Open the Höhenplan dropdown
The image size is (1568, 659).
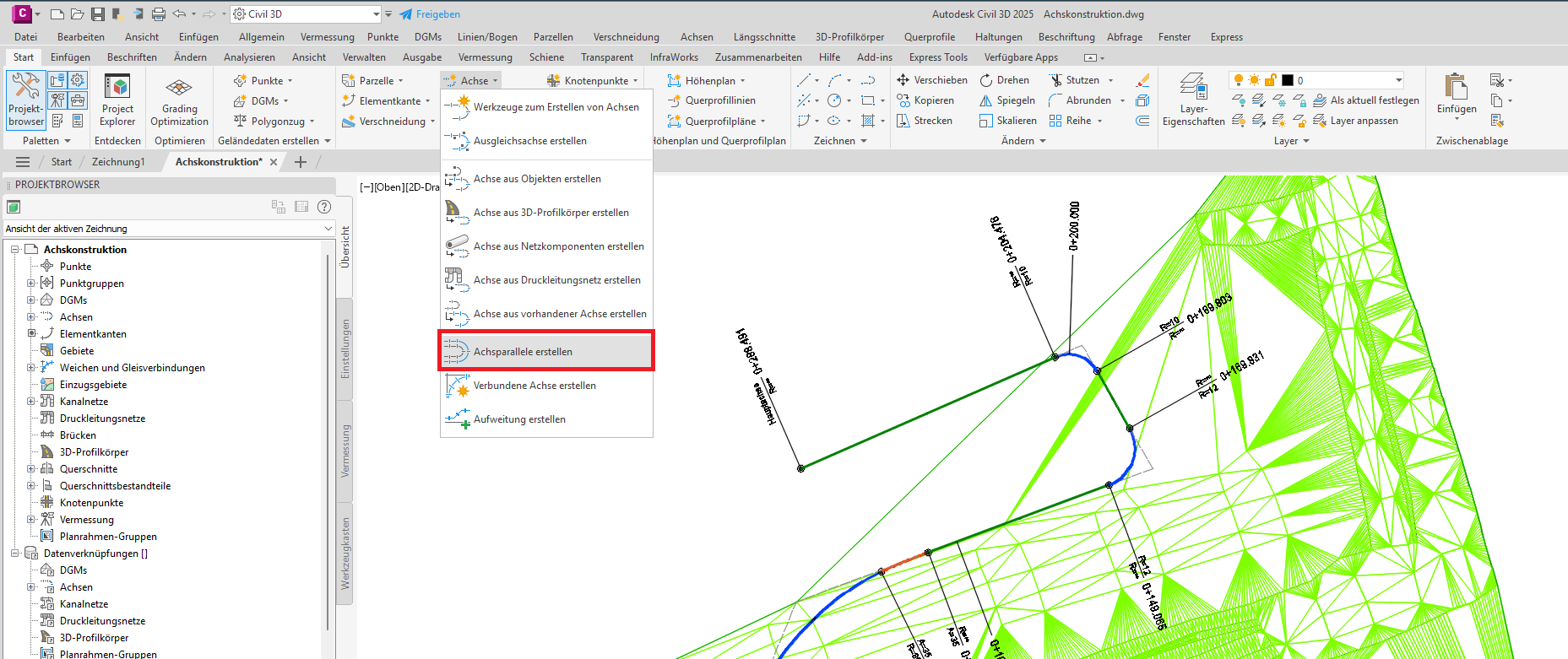[x=707, y=81]
